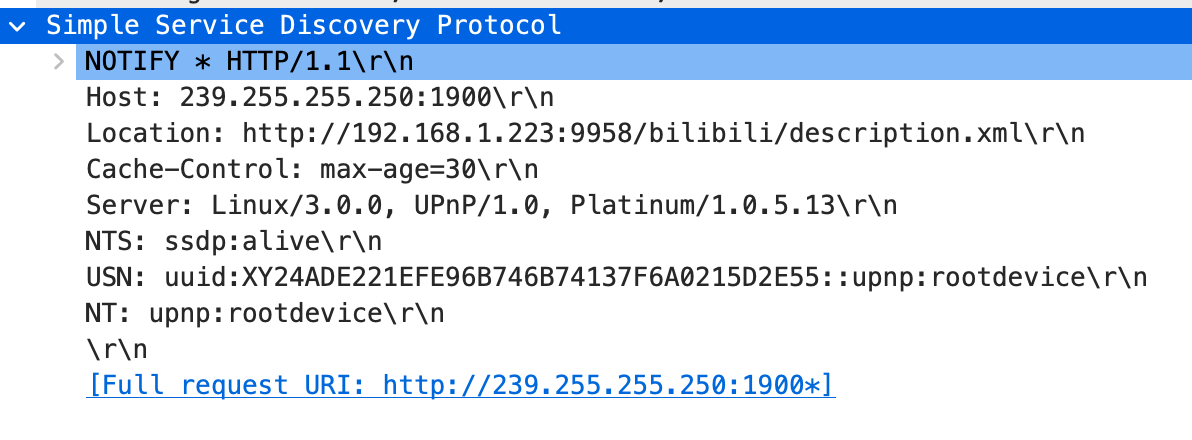Collapse the Simple Service Discovery Protocol section
Image resolution: width=1192 pixels, height=440 pixels.
click(17, 26)
